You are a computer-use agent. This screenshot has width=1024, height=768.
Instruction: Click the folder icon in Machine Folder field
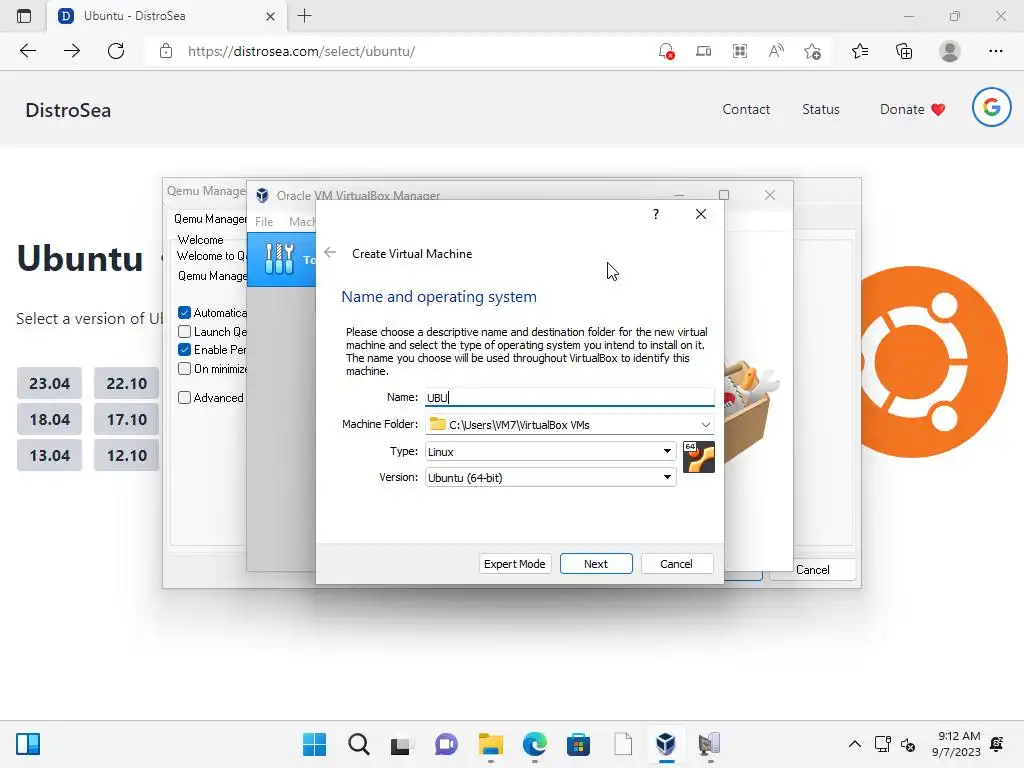click(438, 424)
